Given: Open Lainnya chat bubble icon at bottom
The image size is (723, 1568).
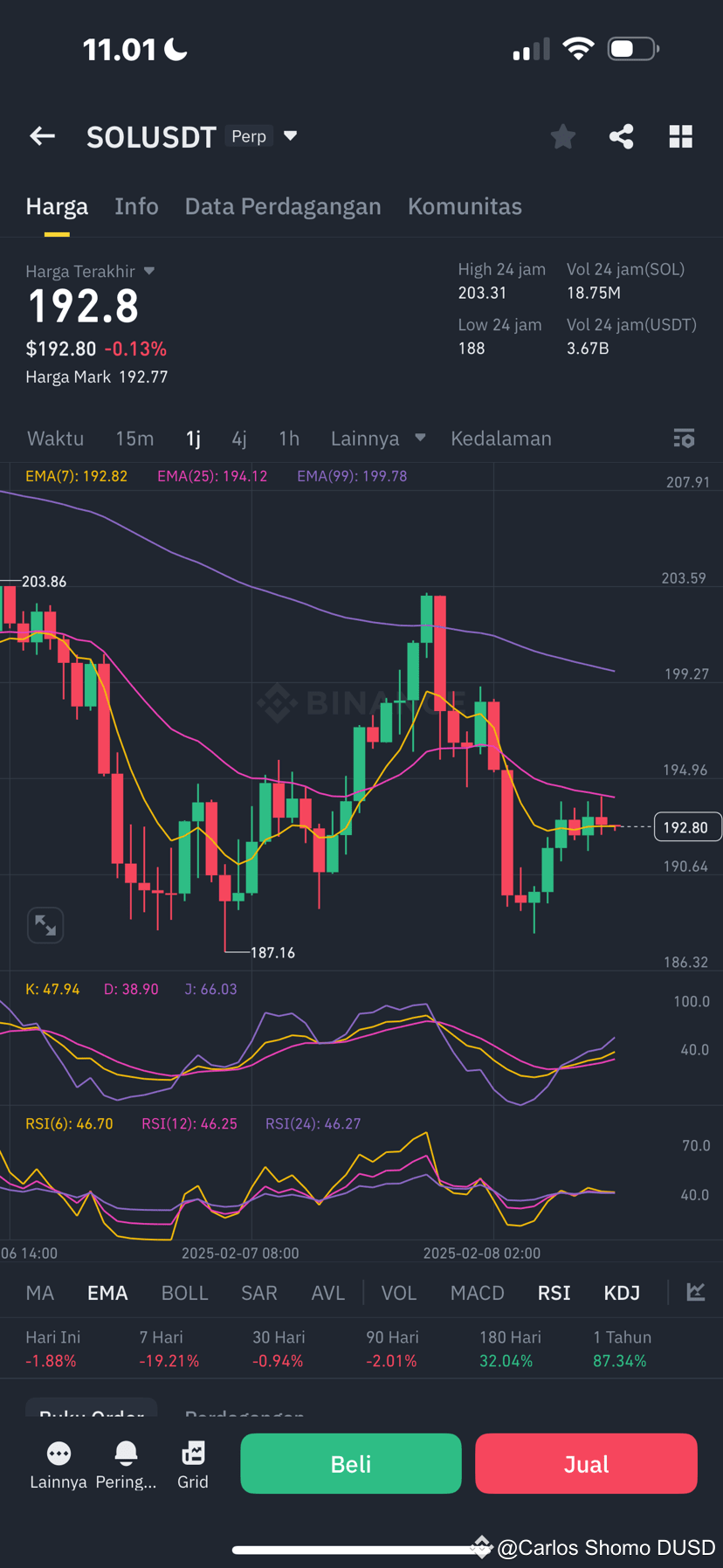Looking at the screenshot, I should pyautogui.click(x=59, y=1454).
